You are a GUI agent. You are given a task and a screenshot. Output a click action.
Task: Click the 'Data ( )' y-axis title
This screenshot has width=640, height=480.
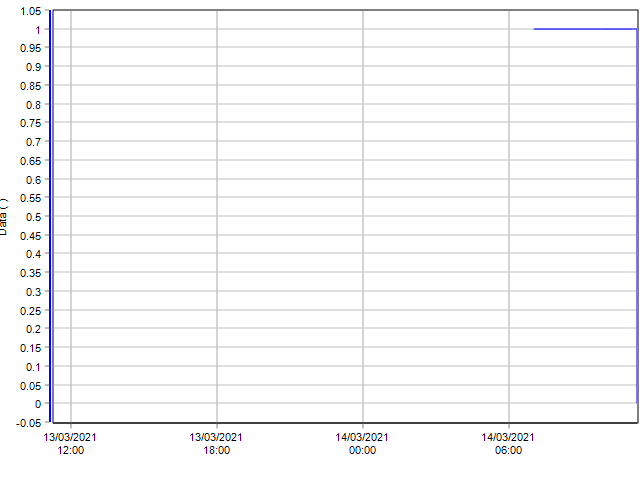coord(5,216)
